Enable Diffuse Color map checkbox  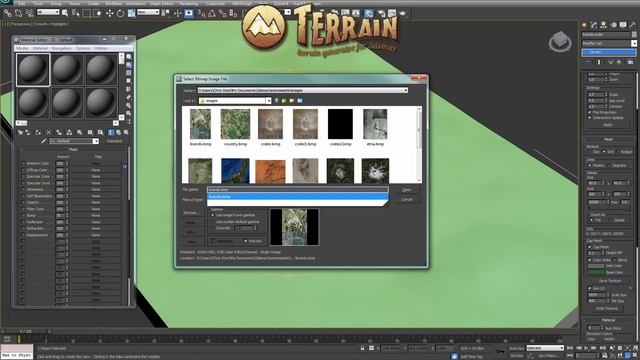23,170
